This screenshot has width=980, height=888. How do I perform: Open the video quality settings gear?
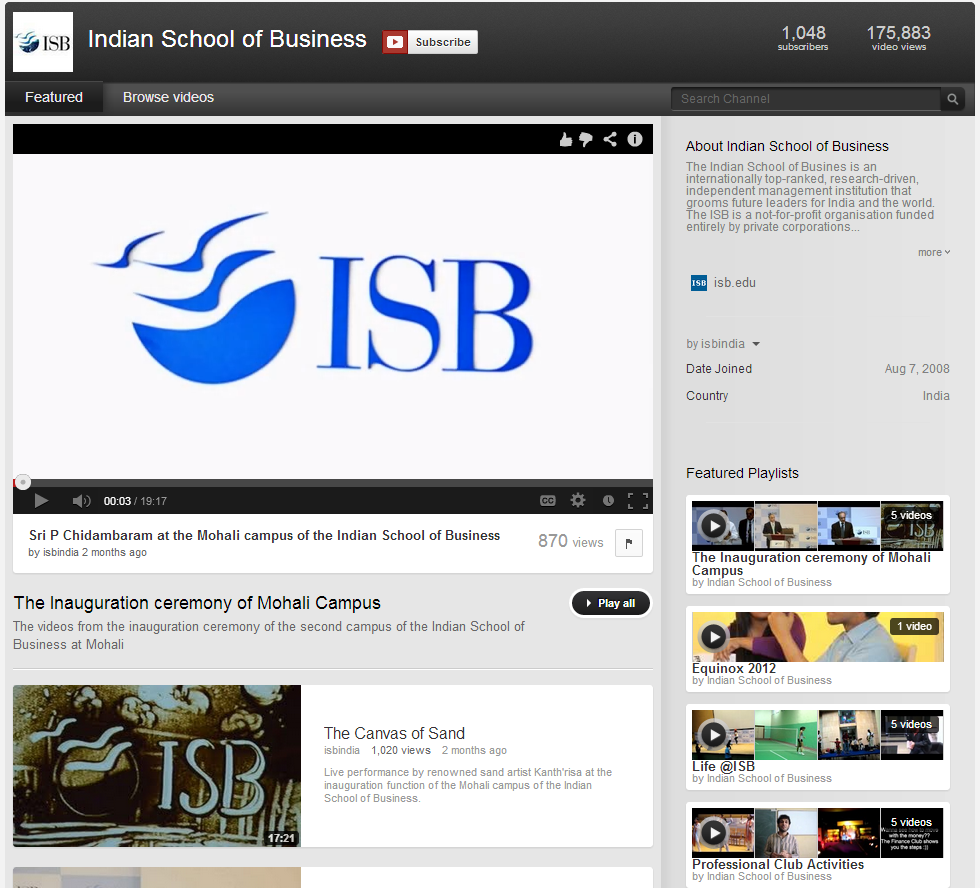[578, 500]
